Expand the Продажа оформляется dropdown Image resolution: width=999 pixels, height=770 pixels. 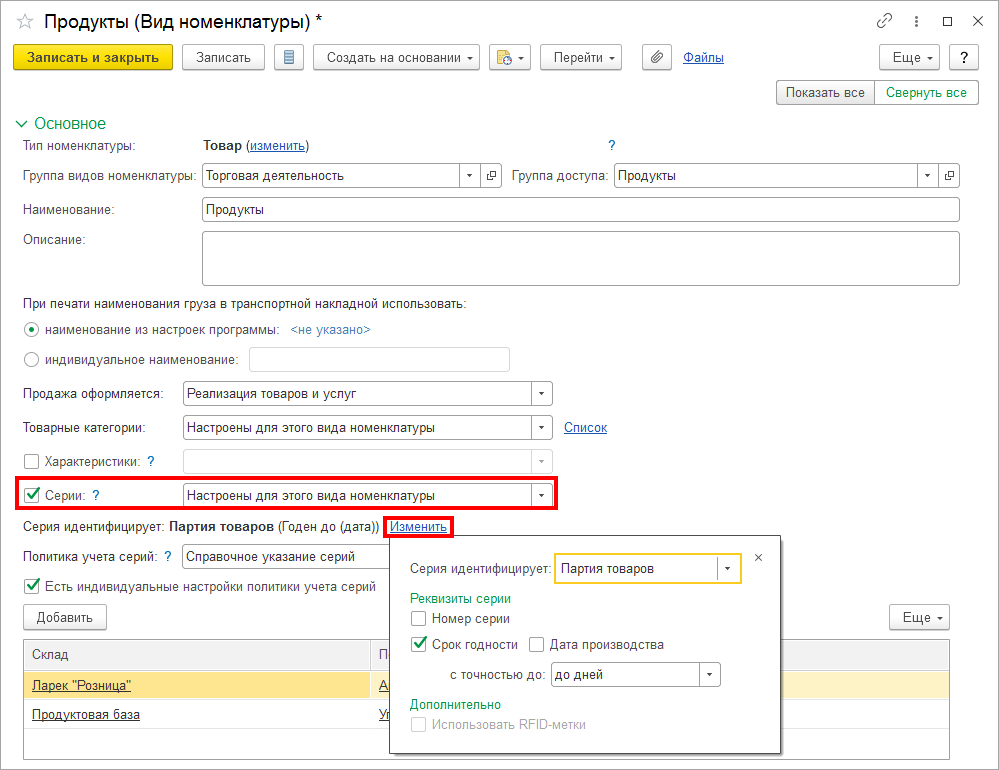click(x=542, y=394)
